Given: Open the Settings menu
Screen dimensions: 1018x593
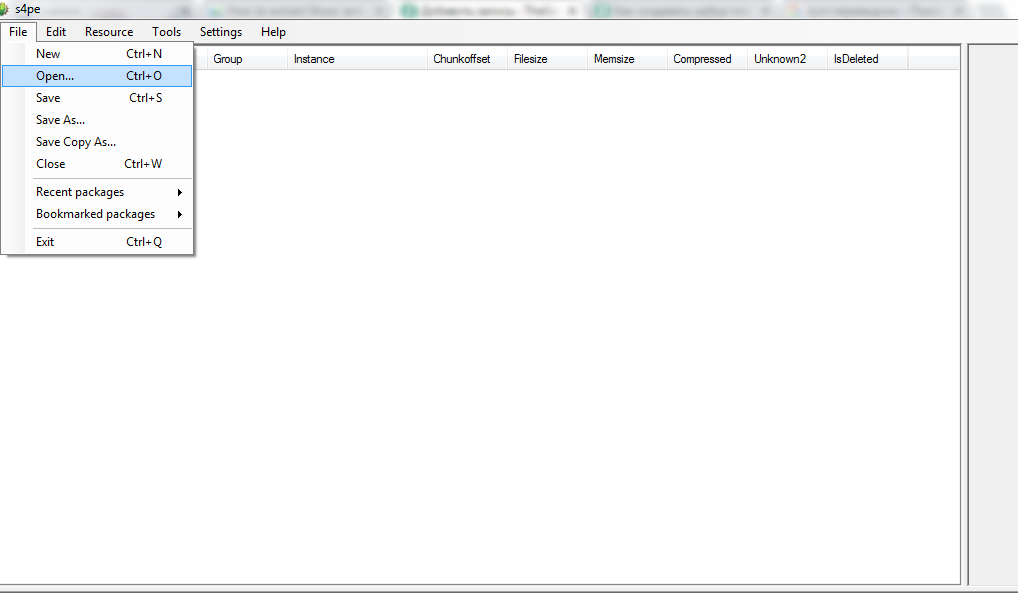Looking at the screenshot, I should coord(221,32).
